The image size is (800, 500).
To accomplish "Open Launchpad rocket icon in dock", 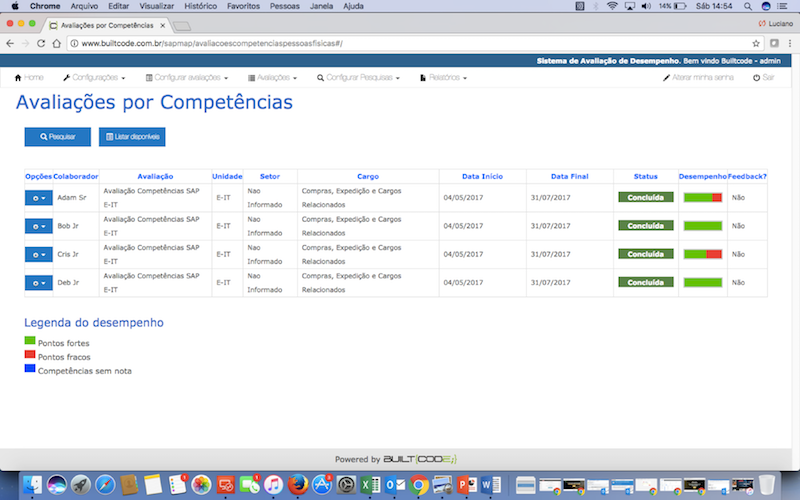I will click(81, 485).
